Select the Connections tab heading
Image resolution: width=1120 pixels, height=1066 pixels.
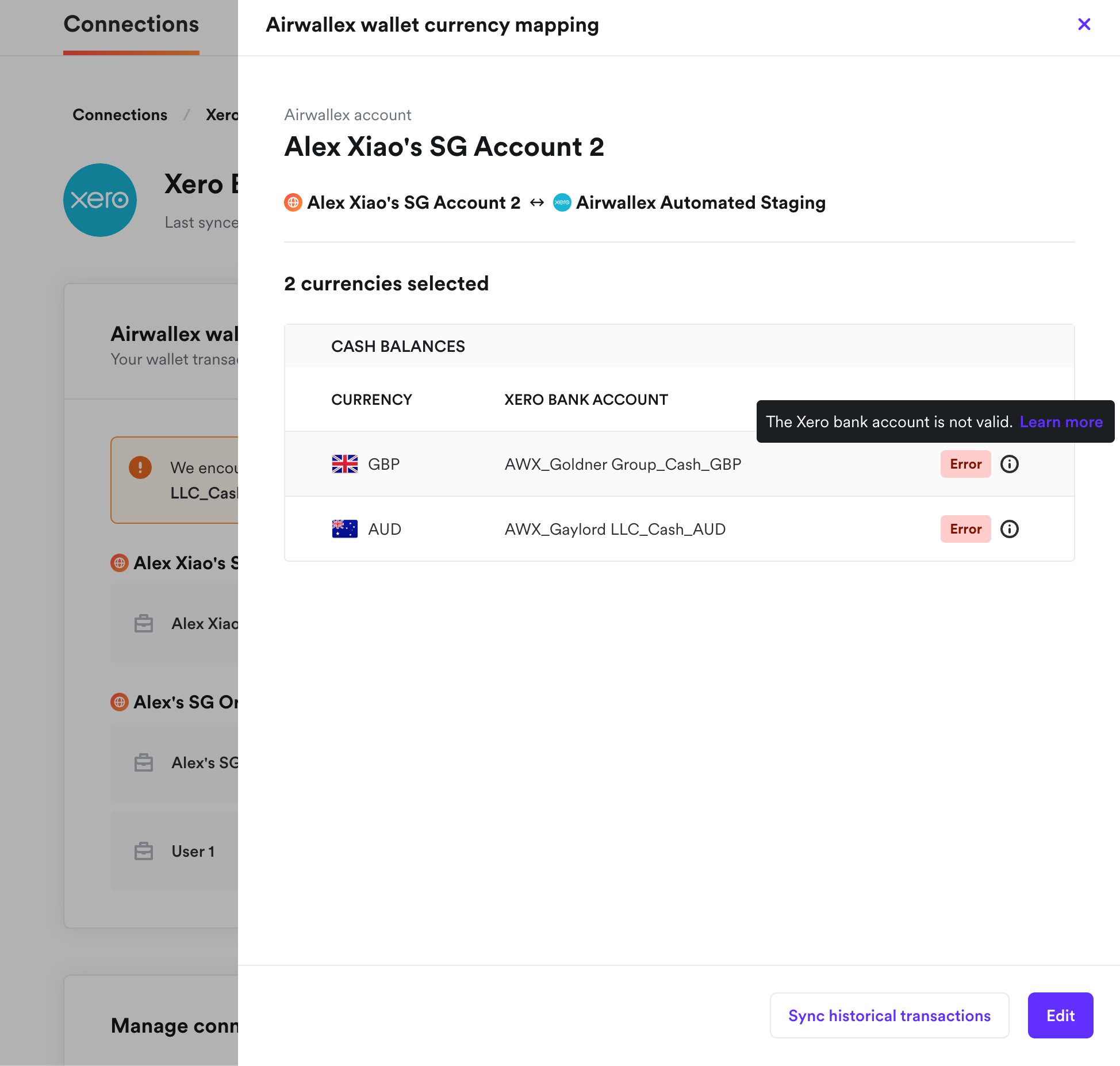tap(131, 24)
